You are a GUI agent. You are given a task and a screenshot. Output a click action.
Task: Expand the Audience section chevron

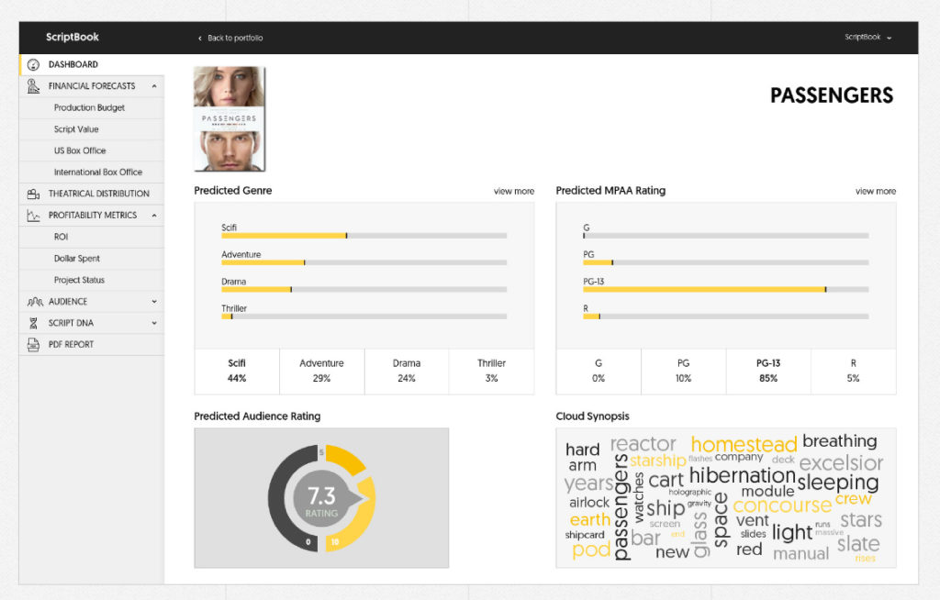coord(154,301)
